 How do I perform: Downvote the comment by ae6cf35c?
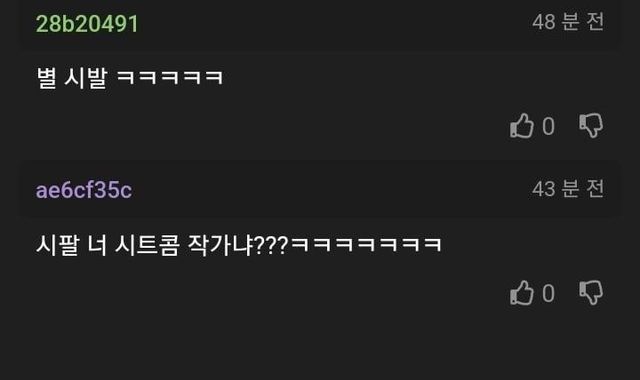[x=591, y=293]
